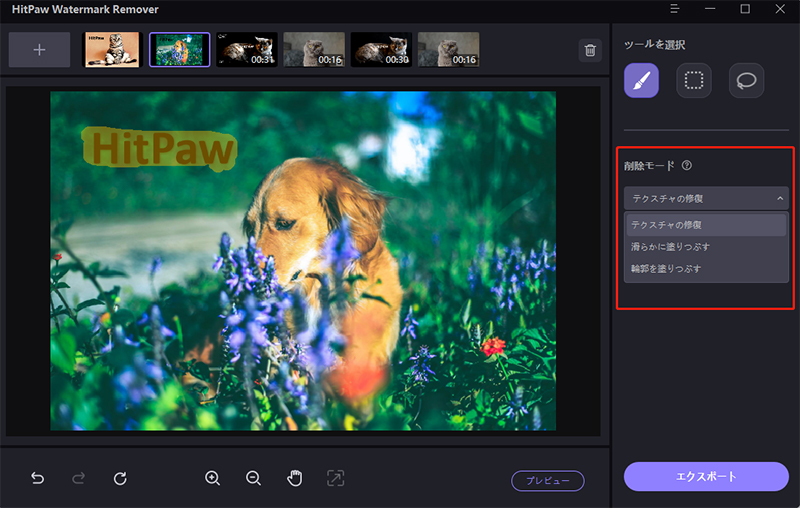This screenshot has width=800, height=508.
Task: Select the rectangular marquee tool
Action: [694, 80]
